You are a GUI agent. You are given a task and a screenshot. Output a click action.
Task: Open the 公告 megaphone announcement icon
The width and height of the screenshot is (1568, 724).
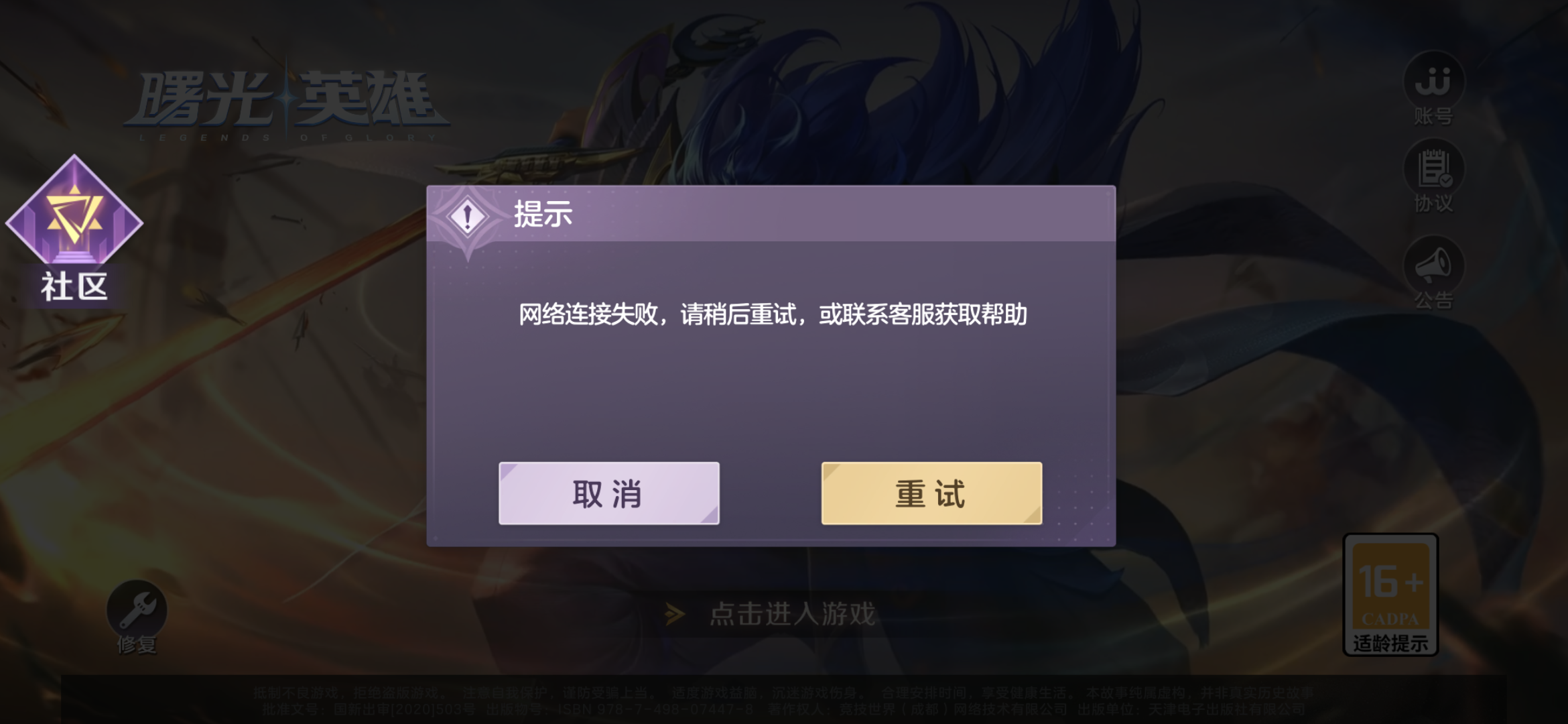[x=1433, y=265]
